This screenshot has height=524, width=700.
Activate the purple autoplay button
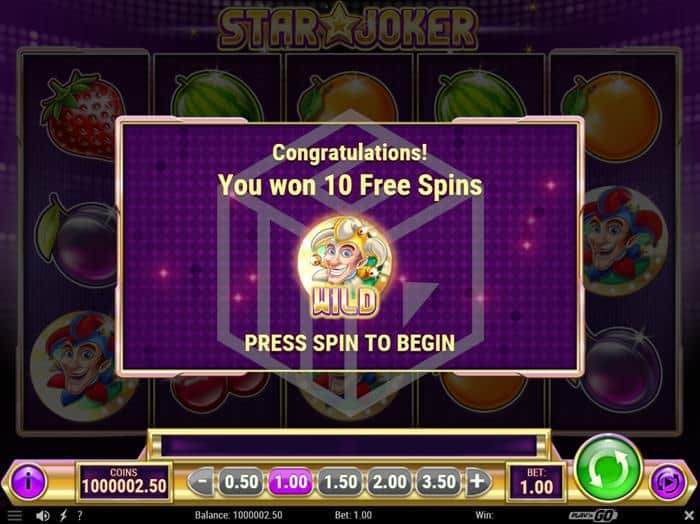(x=668, y=482)
